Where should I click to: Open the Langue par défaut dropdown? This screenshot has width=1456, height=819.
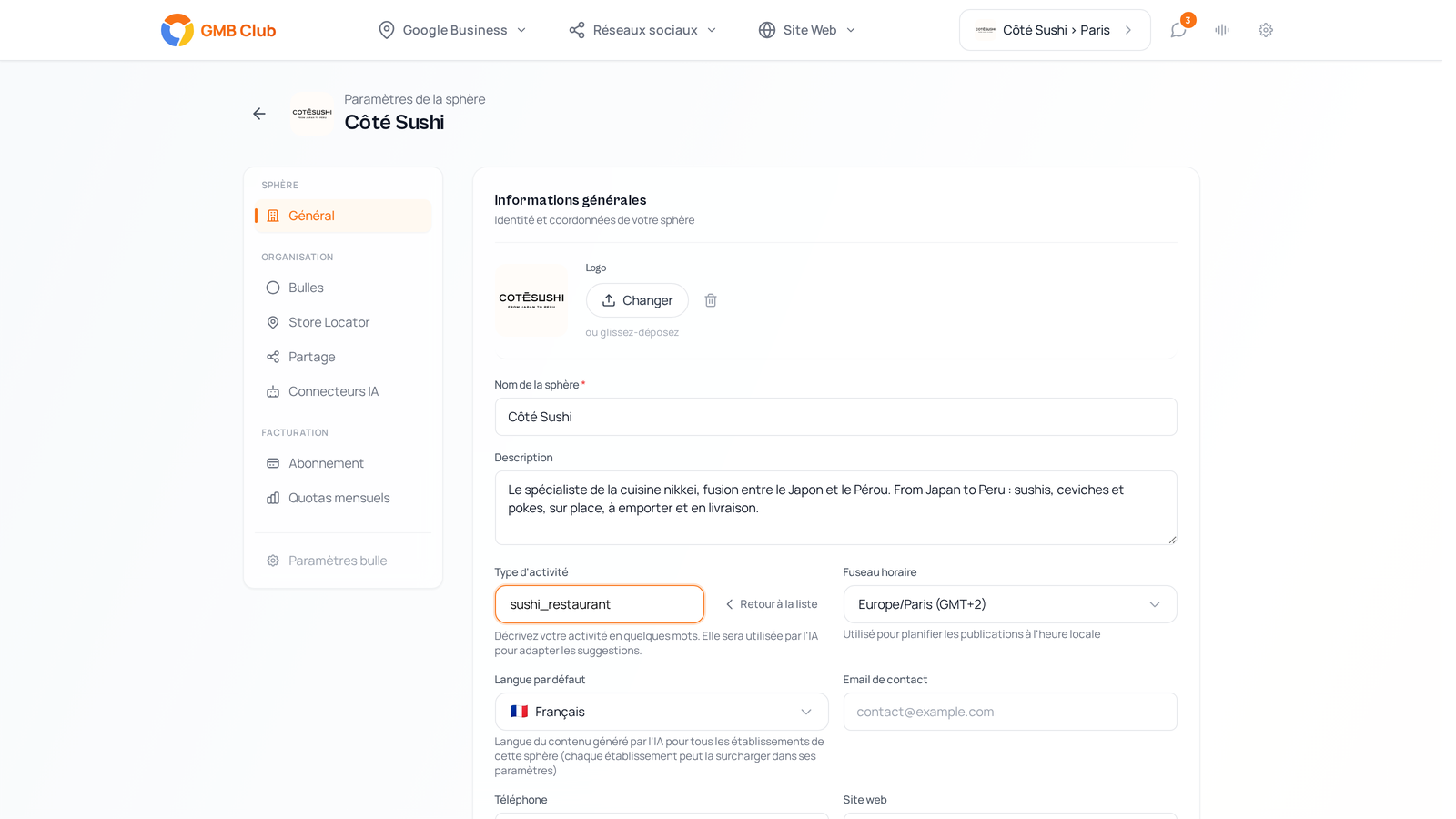pos(662,712)
